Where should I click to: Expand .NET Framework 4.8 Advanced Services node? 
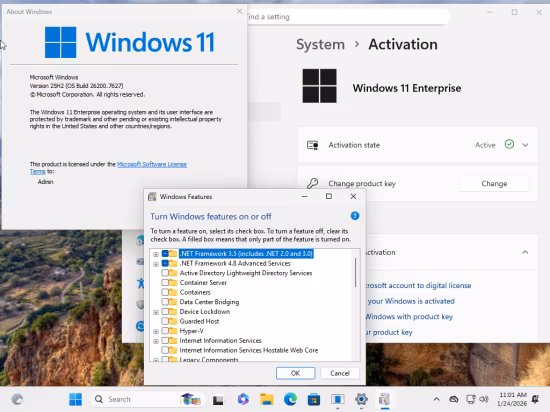pos(156,264)
